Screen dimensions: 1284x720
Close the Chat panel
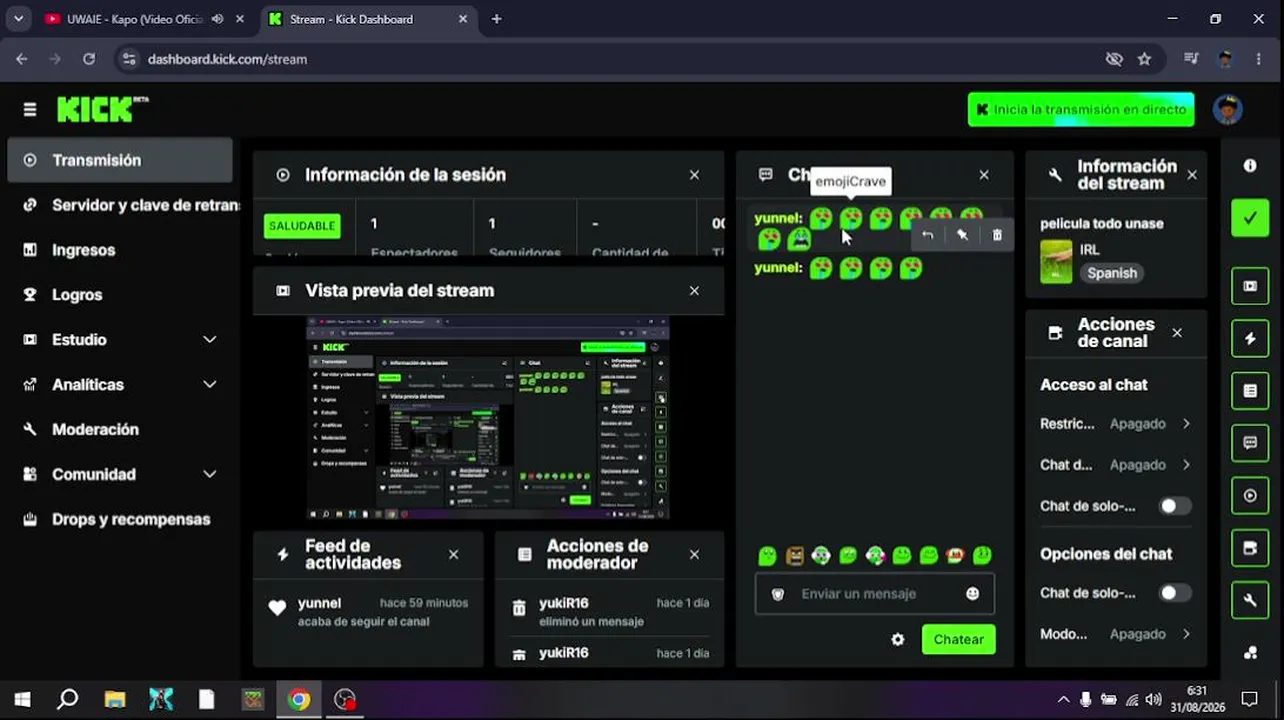[x=984, y=175]
